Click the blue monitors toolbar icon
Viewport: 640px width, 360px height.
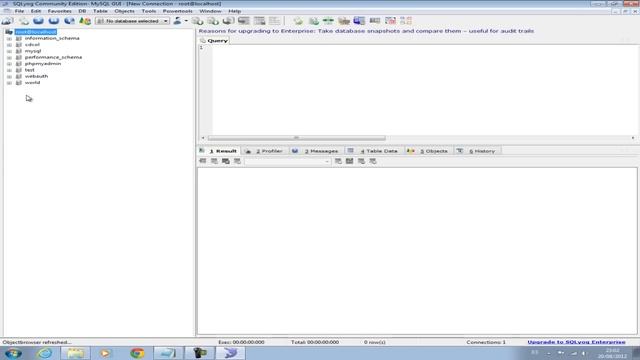pos(359,21)
